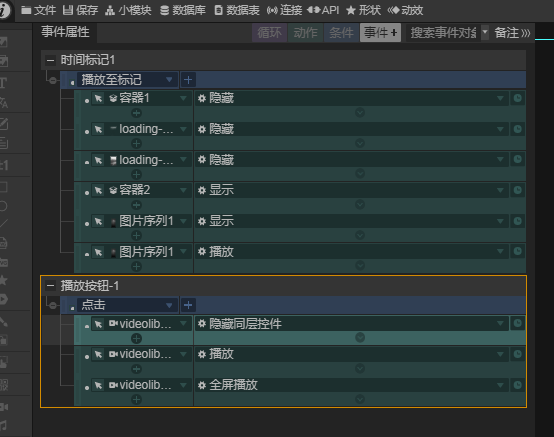Expand options chevron under 显示 for 容器2
This screenshot has width=554, height=437.
(360, 205)
